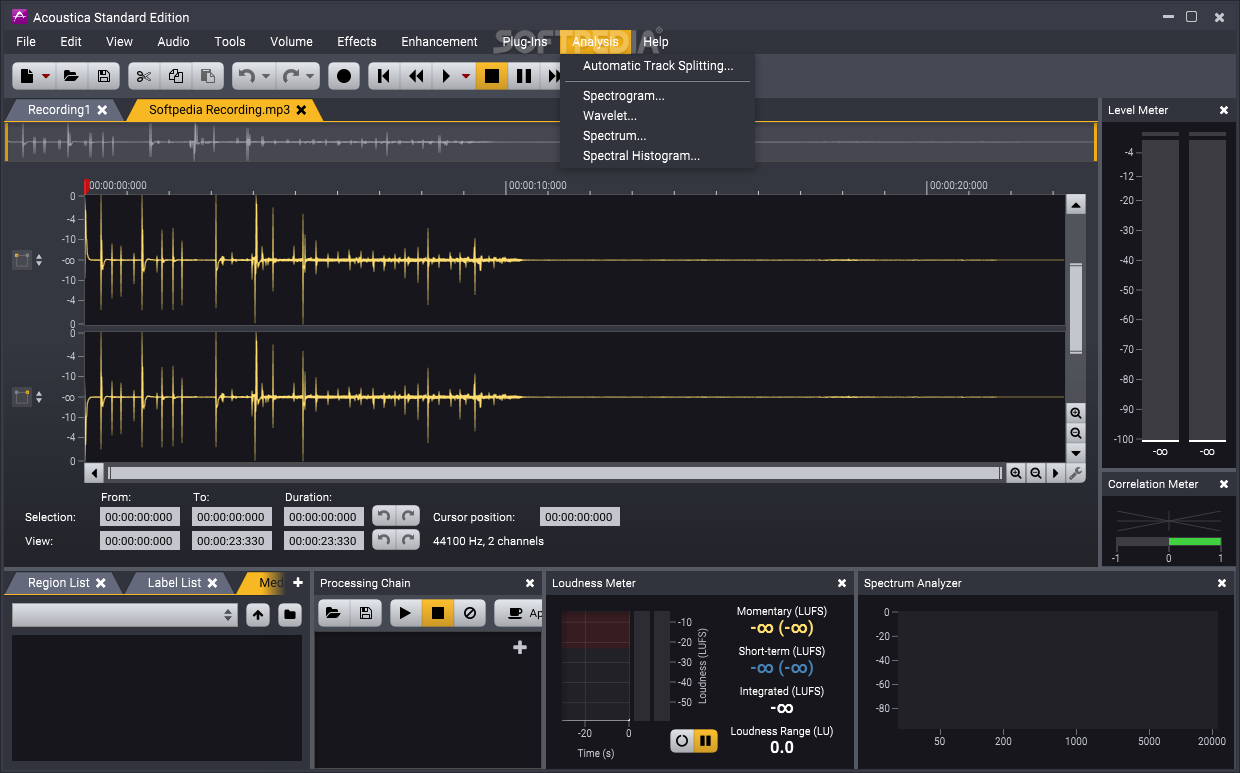1240x773 pixels.
Task: Bypass the processing chain effects
Action: point(469,613)
